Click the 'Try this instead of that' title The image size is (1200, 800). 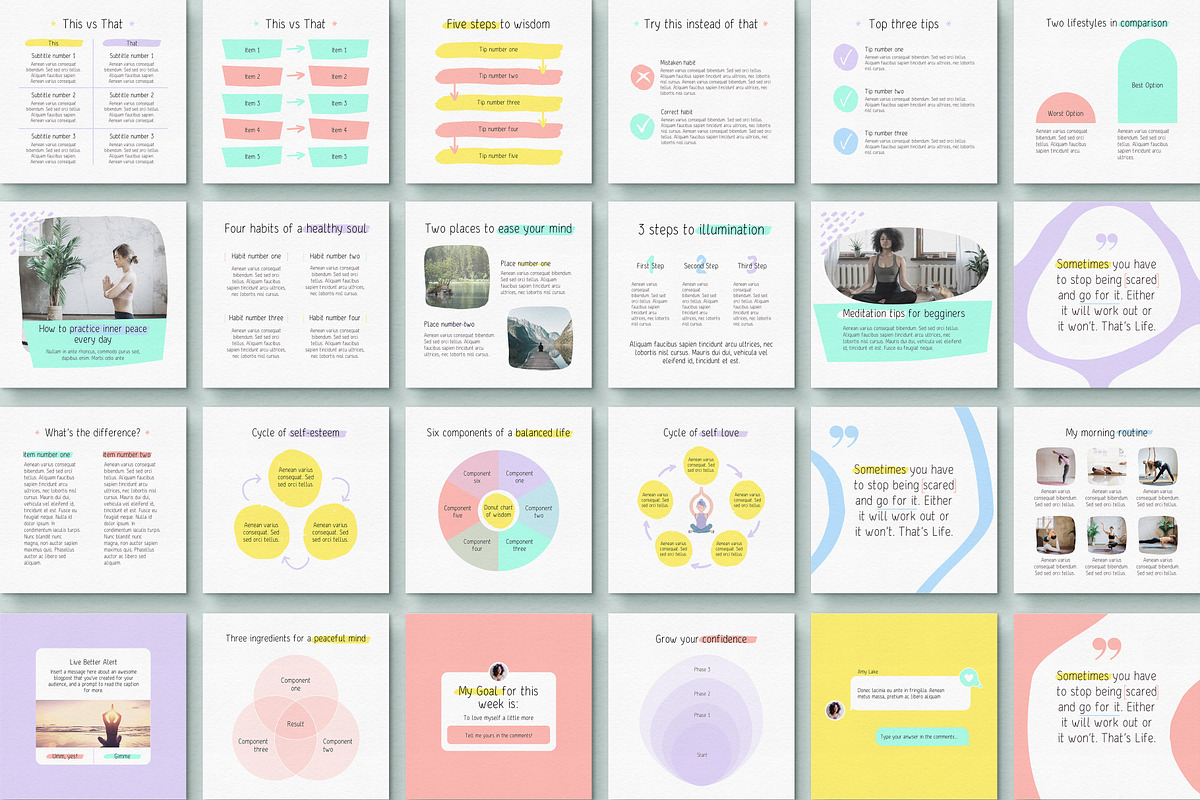click(701, 24)
